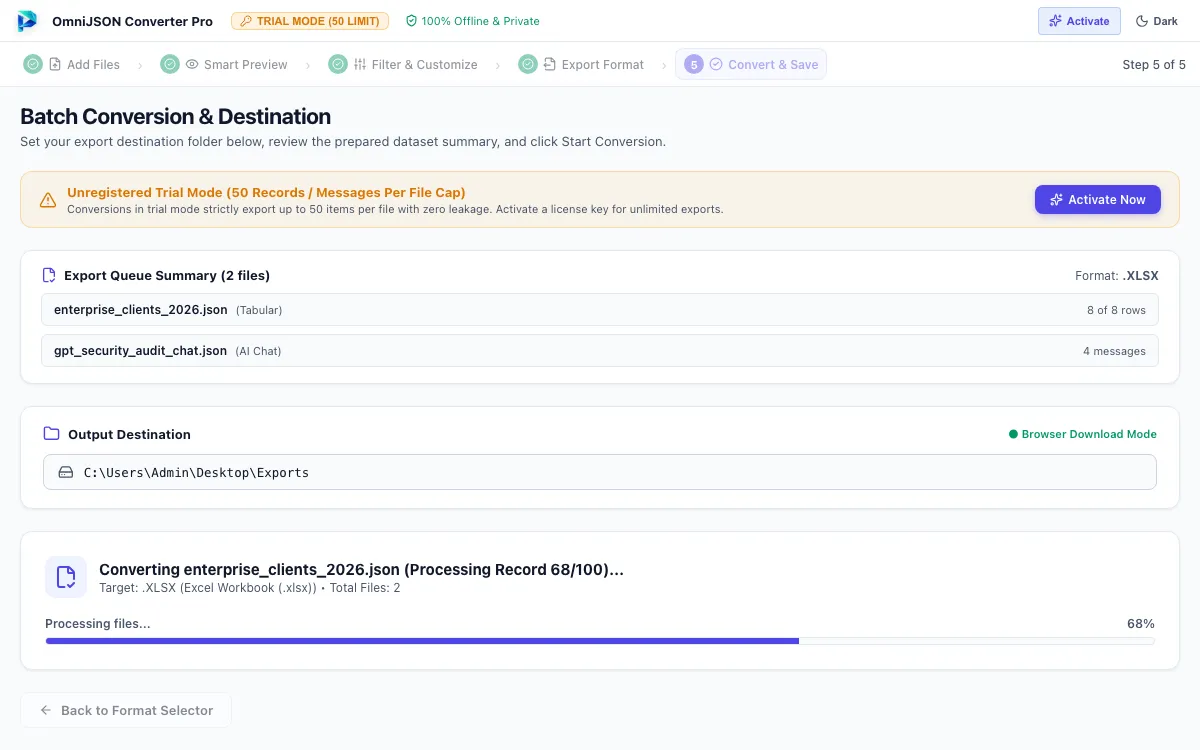The height and width of the screenshot is (750, 1200).
Task: Click the file icon beside Export Queue Summary
Action: (x=49, y=275)
